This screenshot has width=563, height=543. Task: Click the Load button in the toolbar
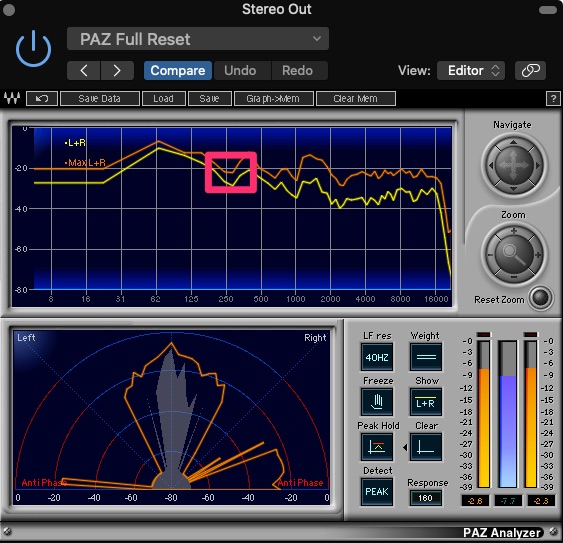point(164,98)
